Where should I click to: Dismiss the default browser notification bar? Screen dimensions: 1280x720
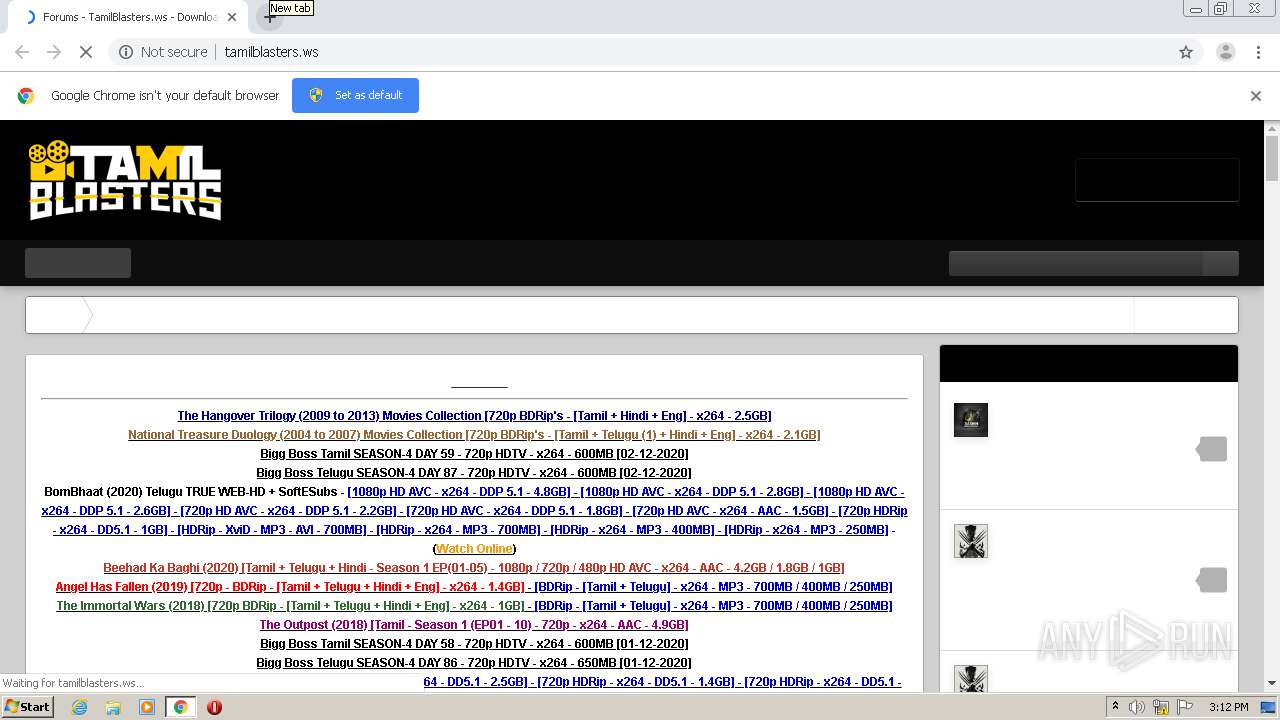1256,96
